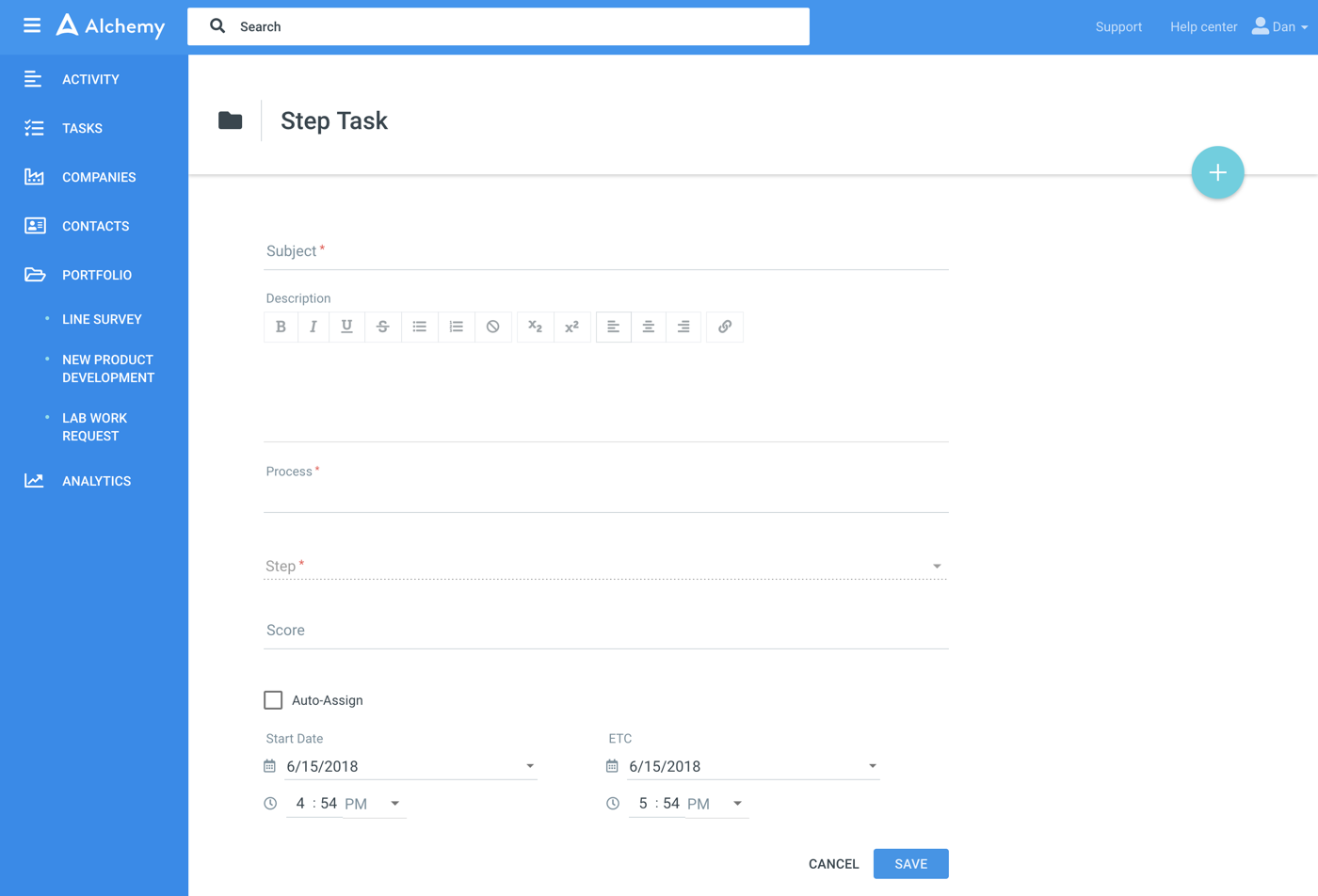Open the ETC date picker arrow

873,766
